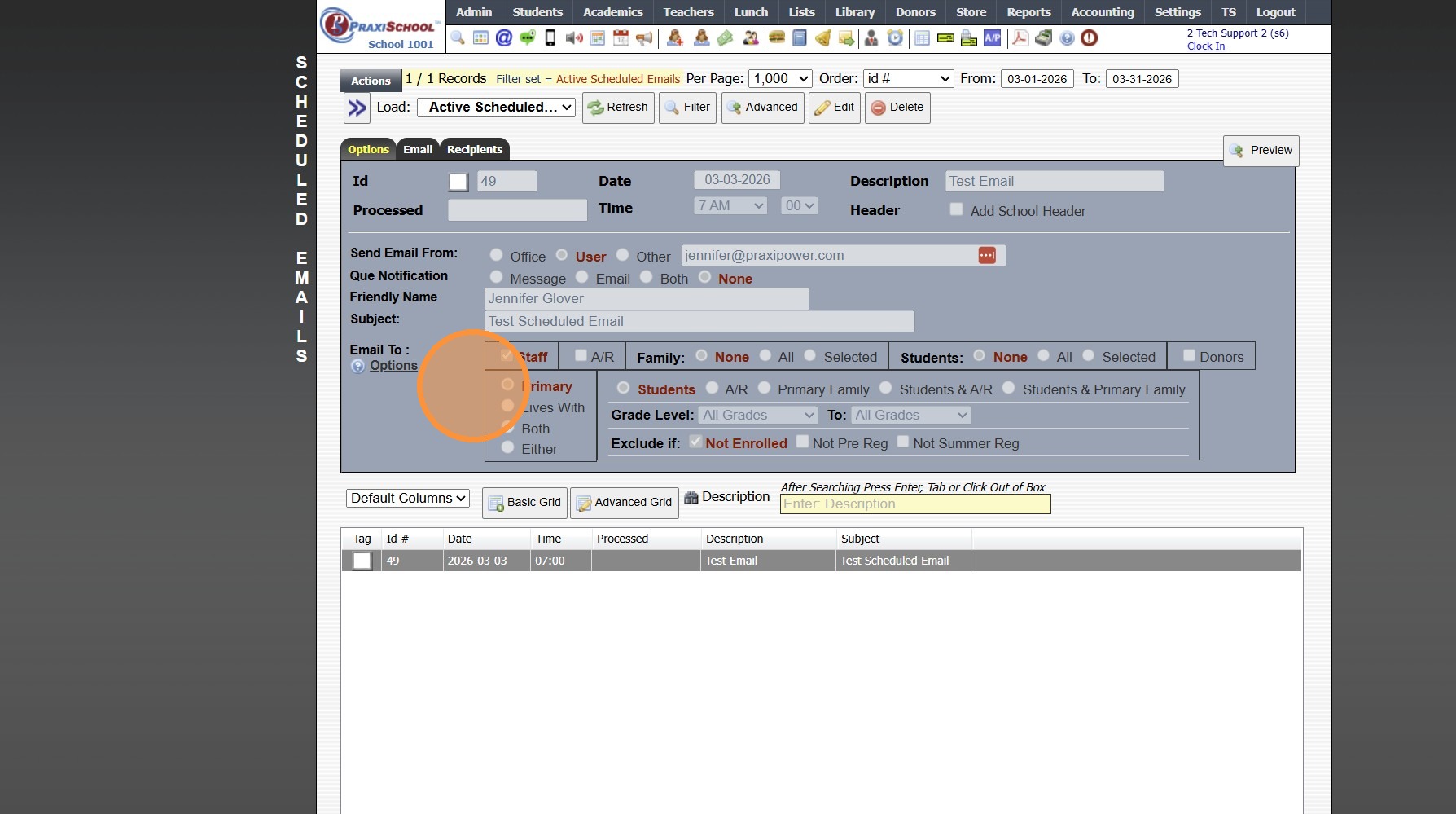Switch to the Recipients tab
This screenshot has width=1456, height=814.
474,150
